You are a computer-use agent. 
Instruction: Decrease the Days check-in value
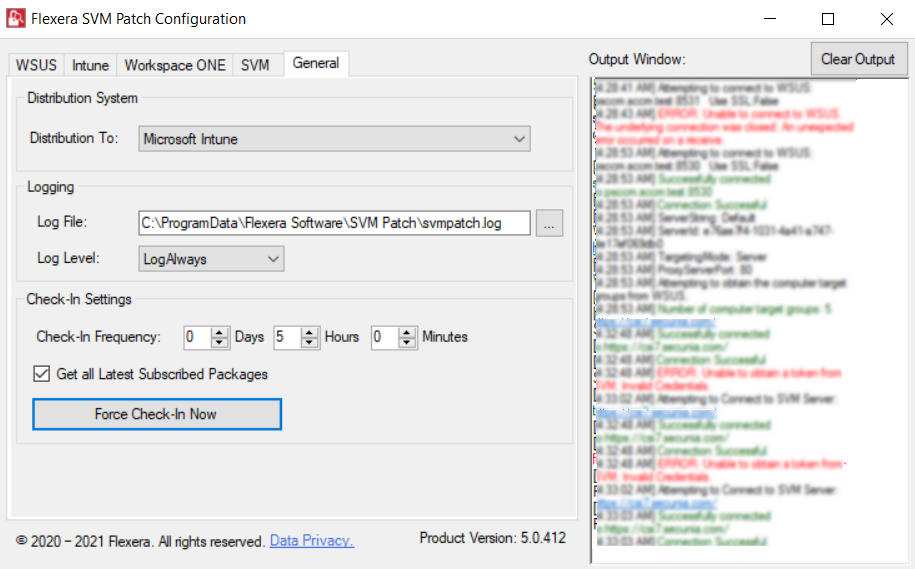220,343
